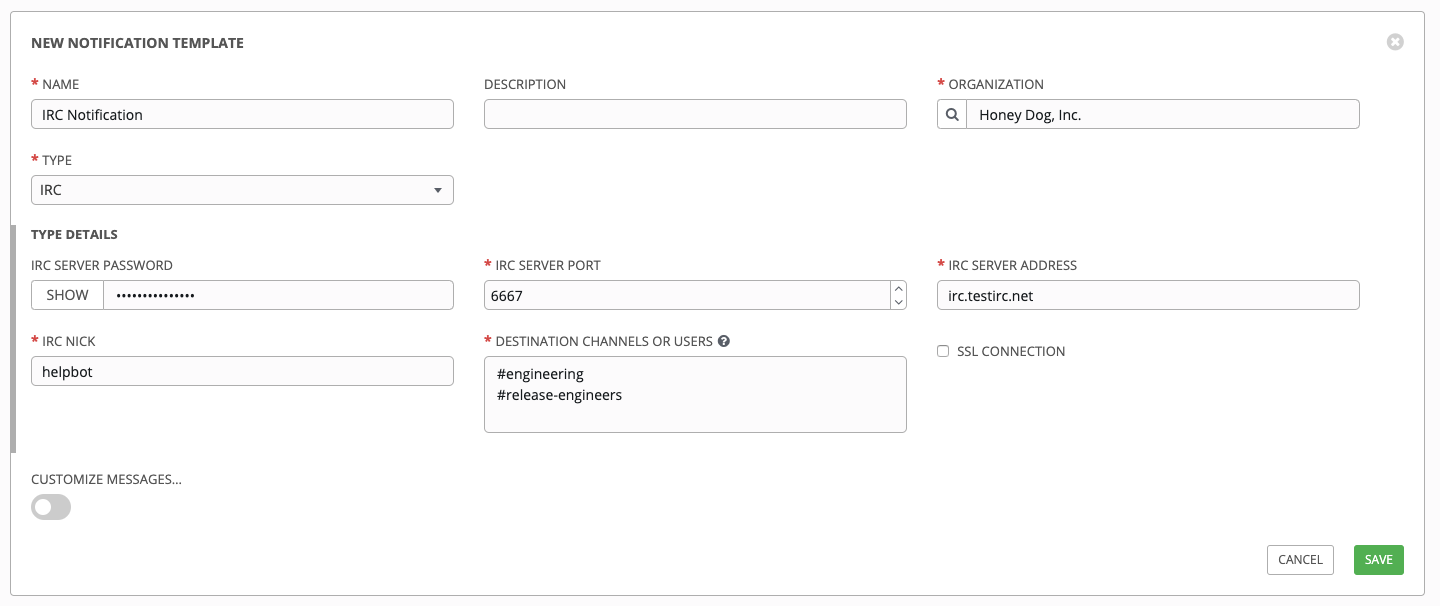Image resolution: width=1440 pixels, height=606 pixels.
Task: Click the empty Description field
Action: click(x=695, y=114)
